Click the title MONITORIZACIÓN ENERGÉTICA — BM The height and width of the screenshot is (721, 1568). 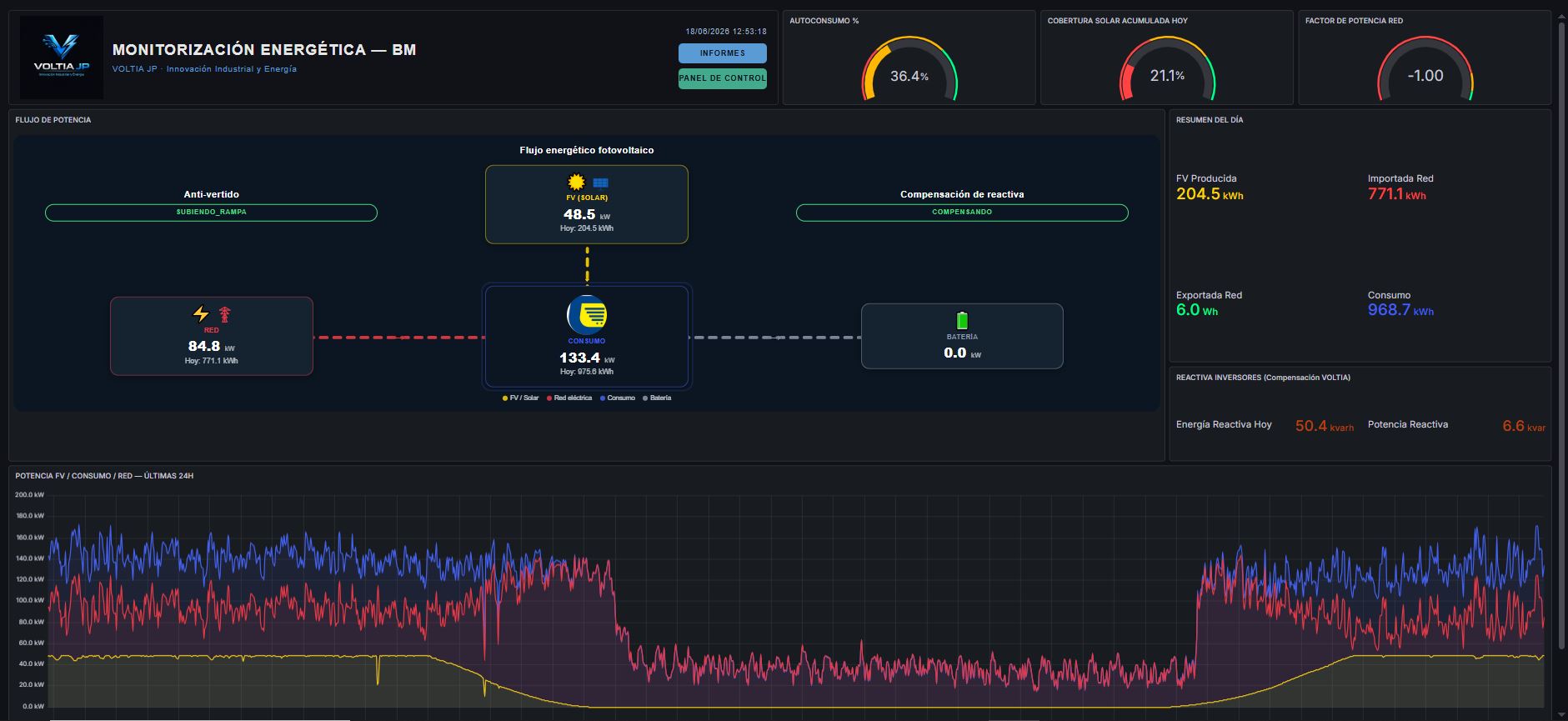click(264, 50)
